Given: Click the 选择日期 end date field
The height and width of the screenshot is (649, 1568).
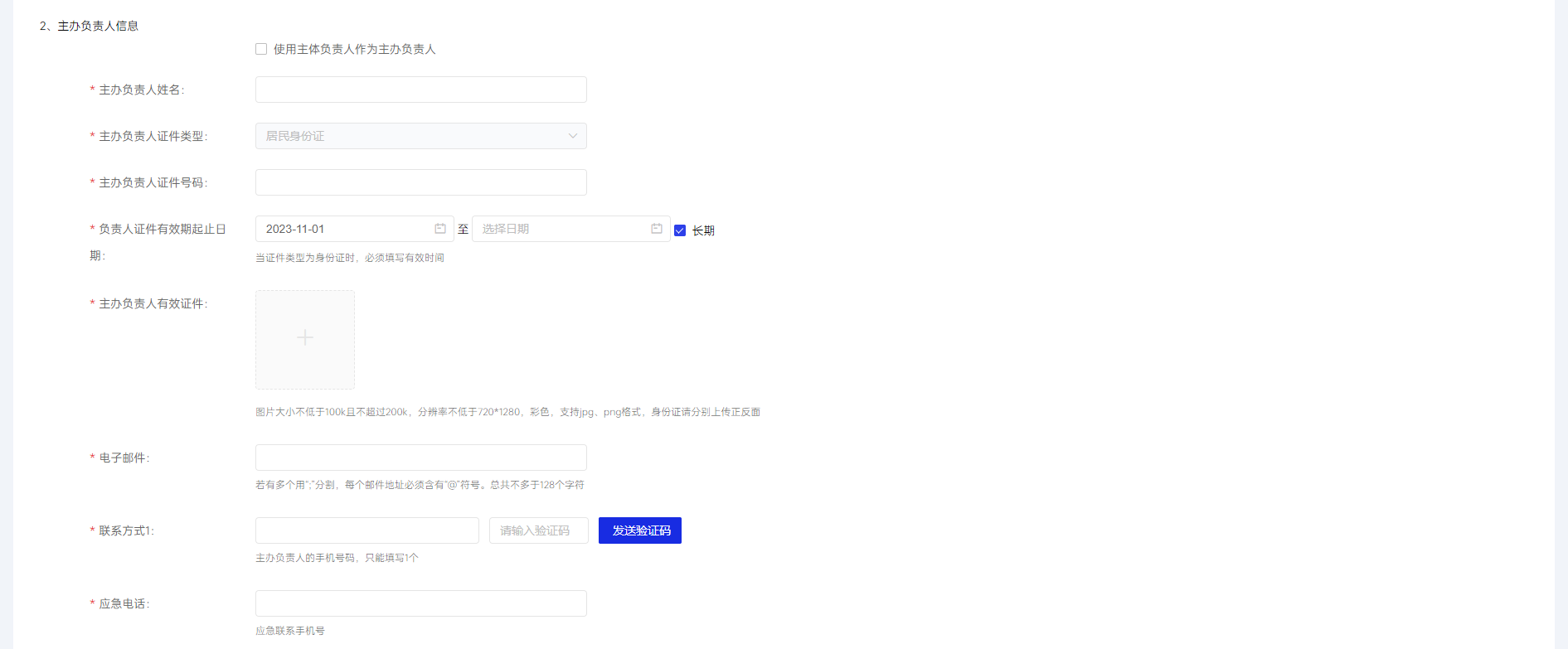Looking at the screenshot, I should click(571, 229).
